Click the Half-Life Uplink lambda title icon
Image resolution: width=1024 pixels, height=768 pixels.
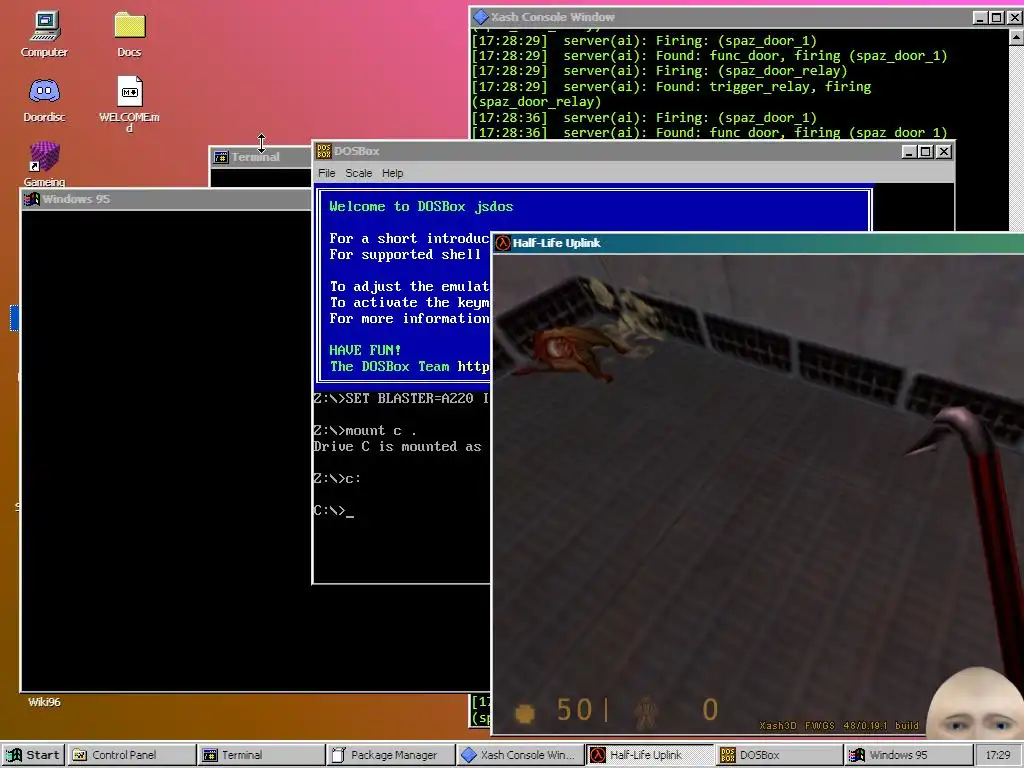(x=502, y=243)
